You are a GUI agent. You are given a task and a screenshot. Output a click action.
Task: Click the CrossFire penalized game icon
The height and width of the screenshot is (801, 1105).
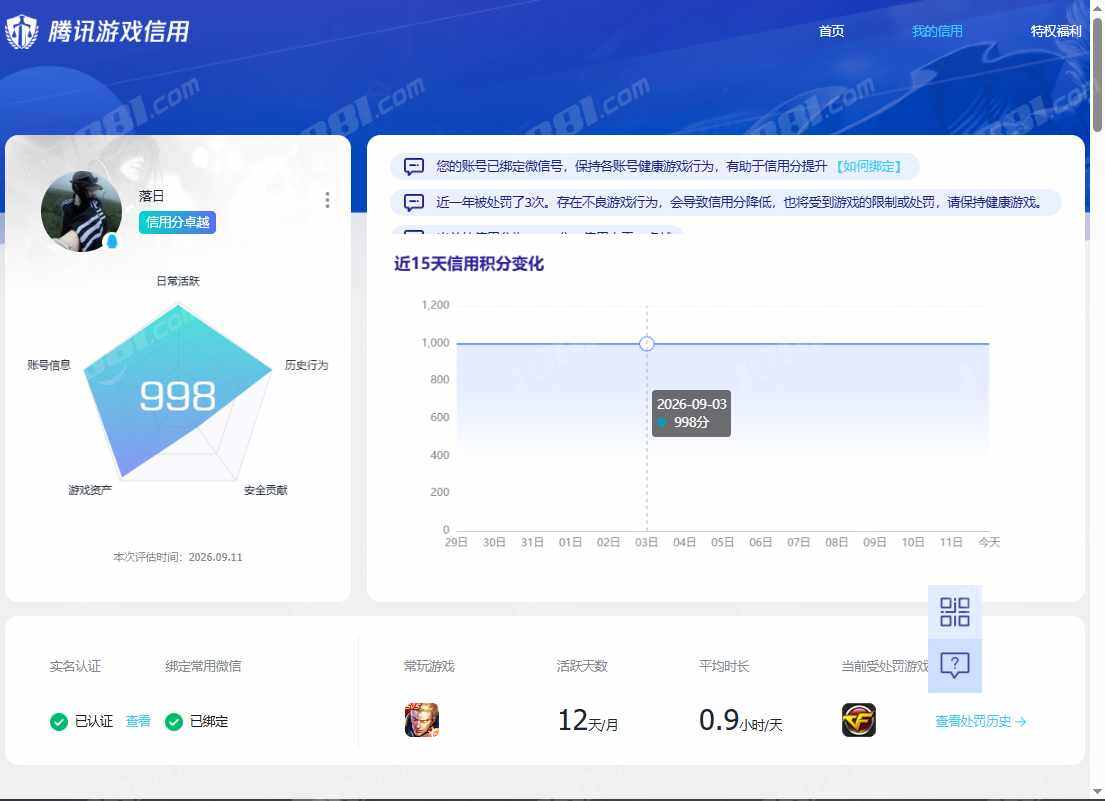858,720
